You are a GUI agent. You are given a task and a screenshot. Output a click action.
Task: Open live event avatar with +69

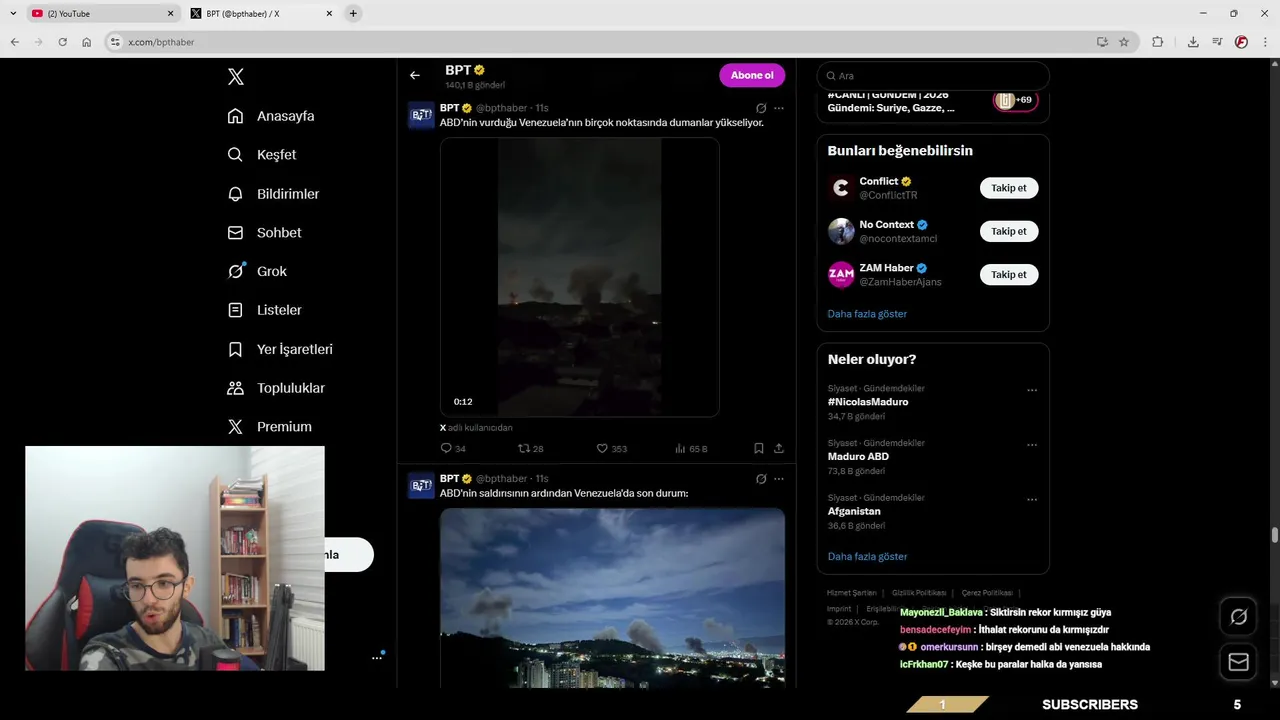(x=1015, y=100)
